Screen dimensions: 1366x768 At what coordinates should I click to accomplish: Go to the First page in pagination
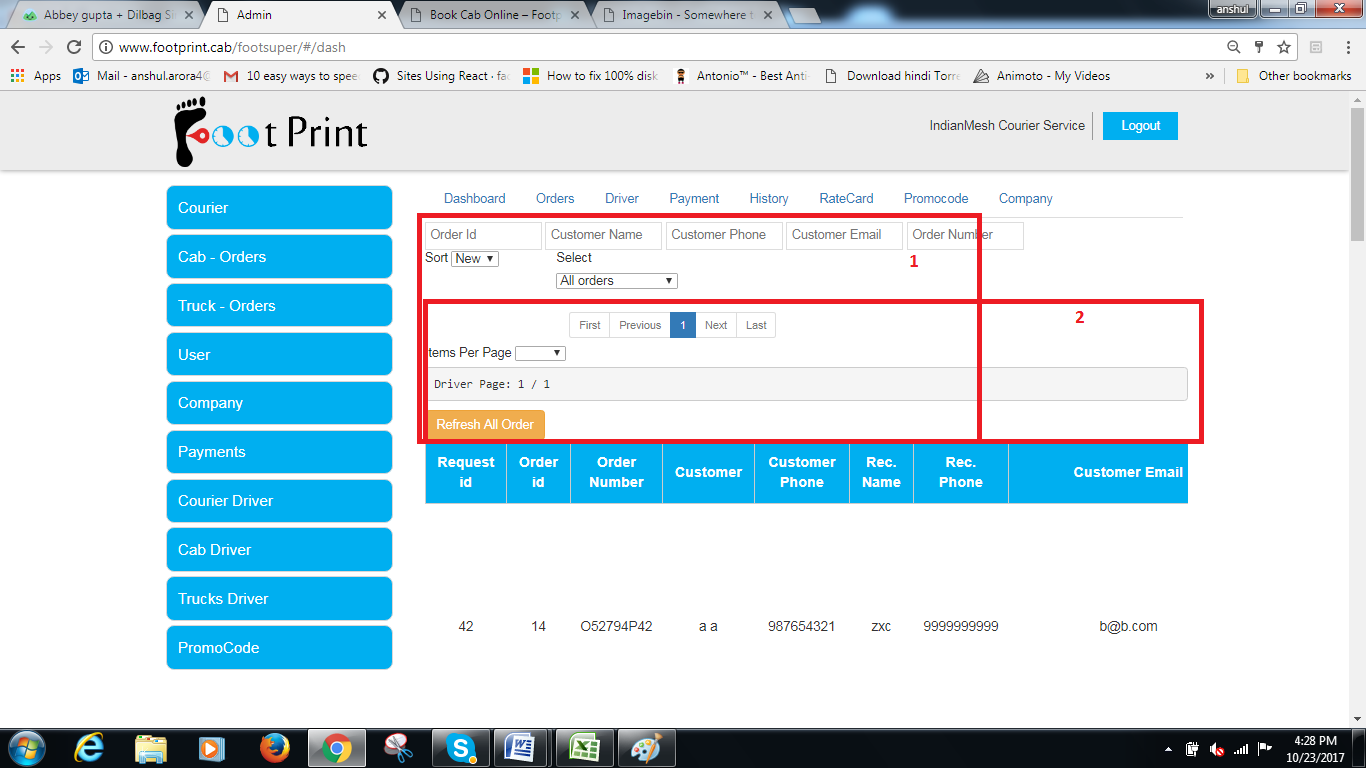[590, 325]
